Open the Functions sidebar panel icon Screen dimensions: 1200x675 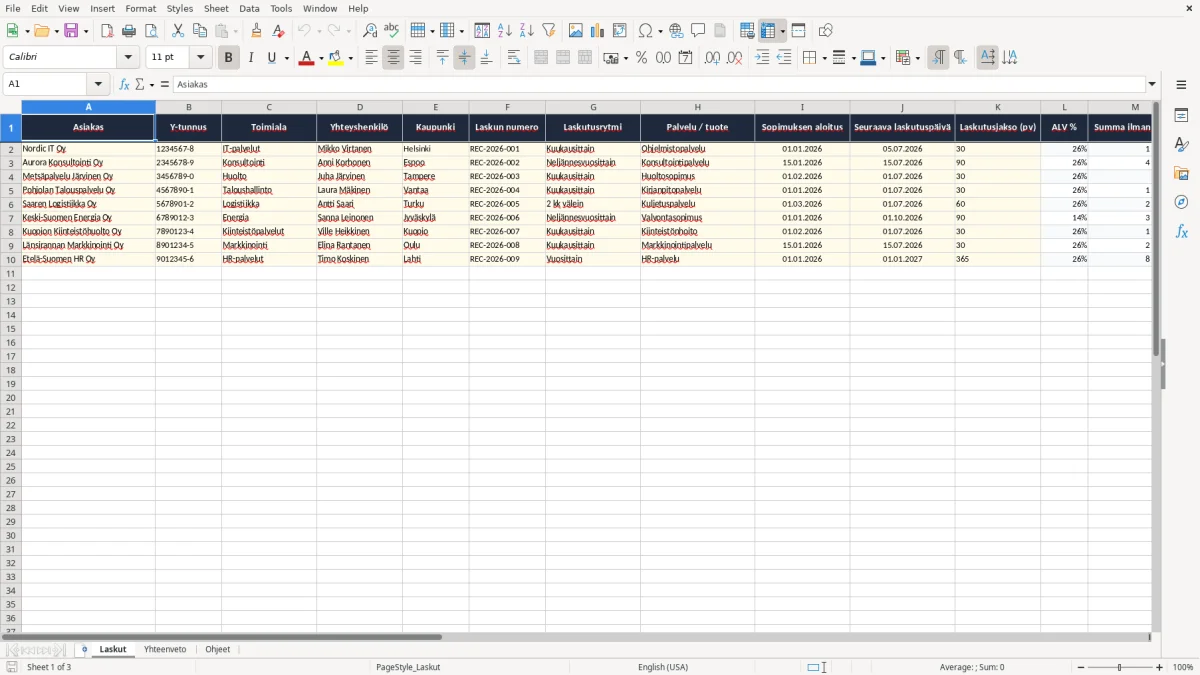1181,231
